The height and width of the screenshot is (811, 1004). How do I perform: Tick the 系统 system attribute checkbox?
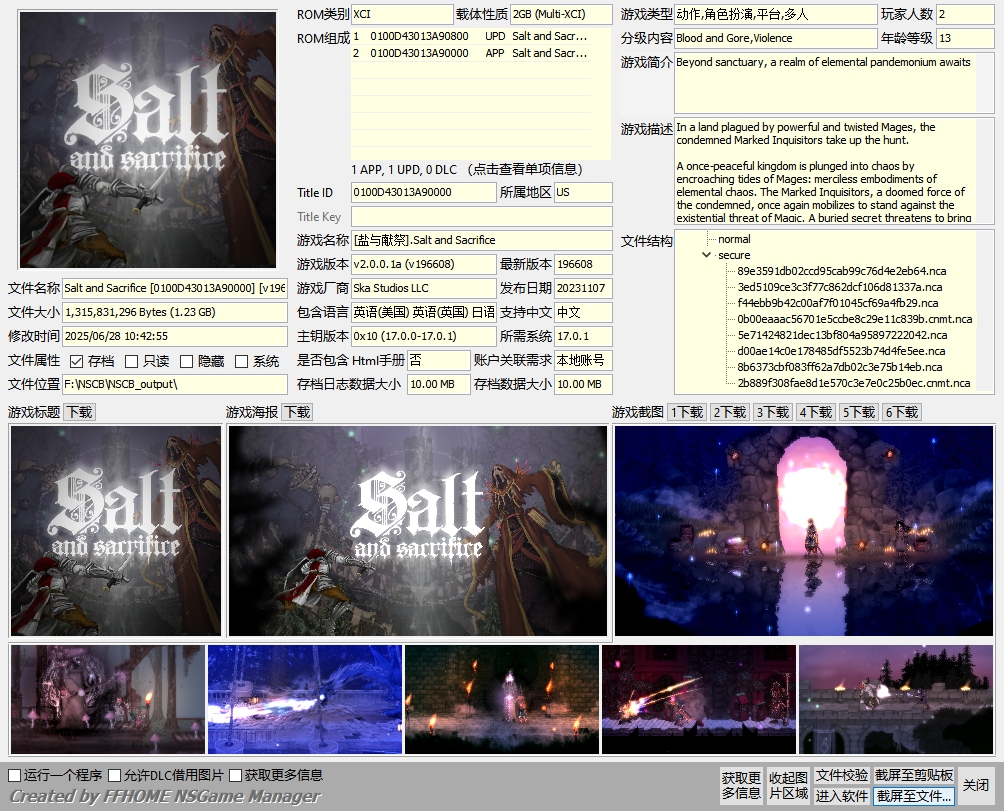point(241,362)
